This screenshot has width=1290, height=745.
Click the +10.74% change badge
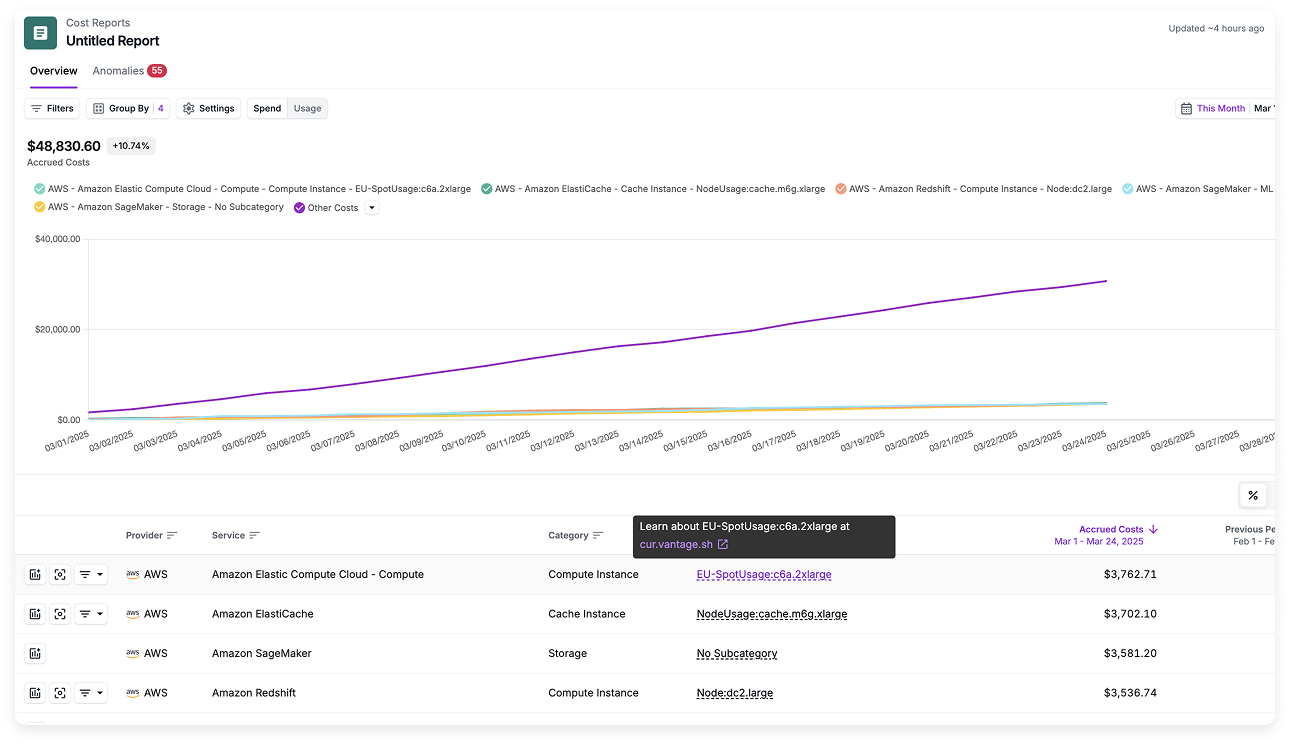point(131,146)
